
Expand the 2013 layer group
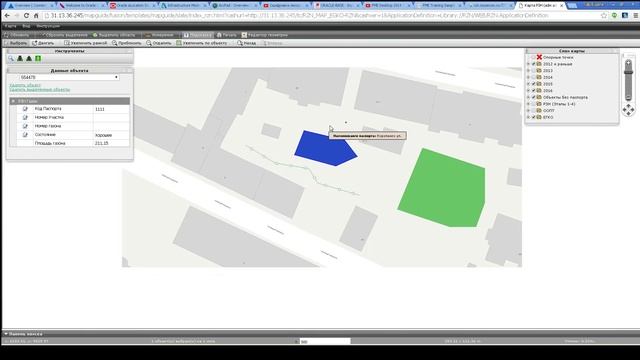click(529, 71)
